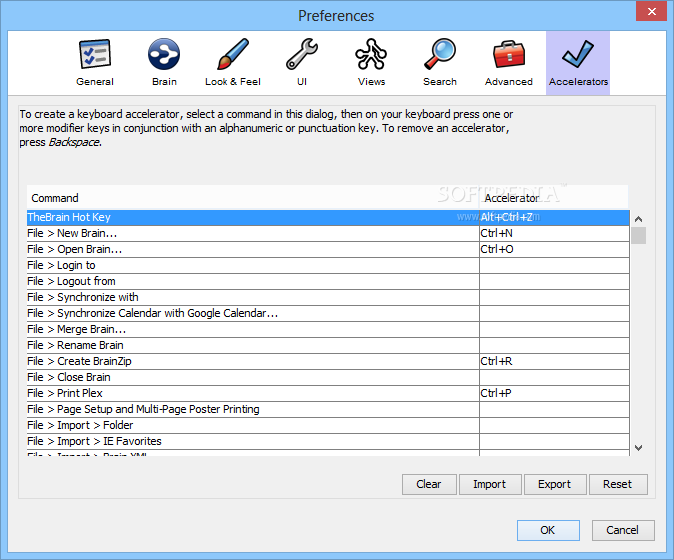Image resolution: width=674 pixels, height=560 pixels.
Task: Click the command list scrollbar thumb
Action: (x=638, y=236)
